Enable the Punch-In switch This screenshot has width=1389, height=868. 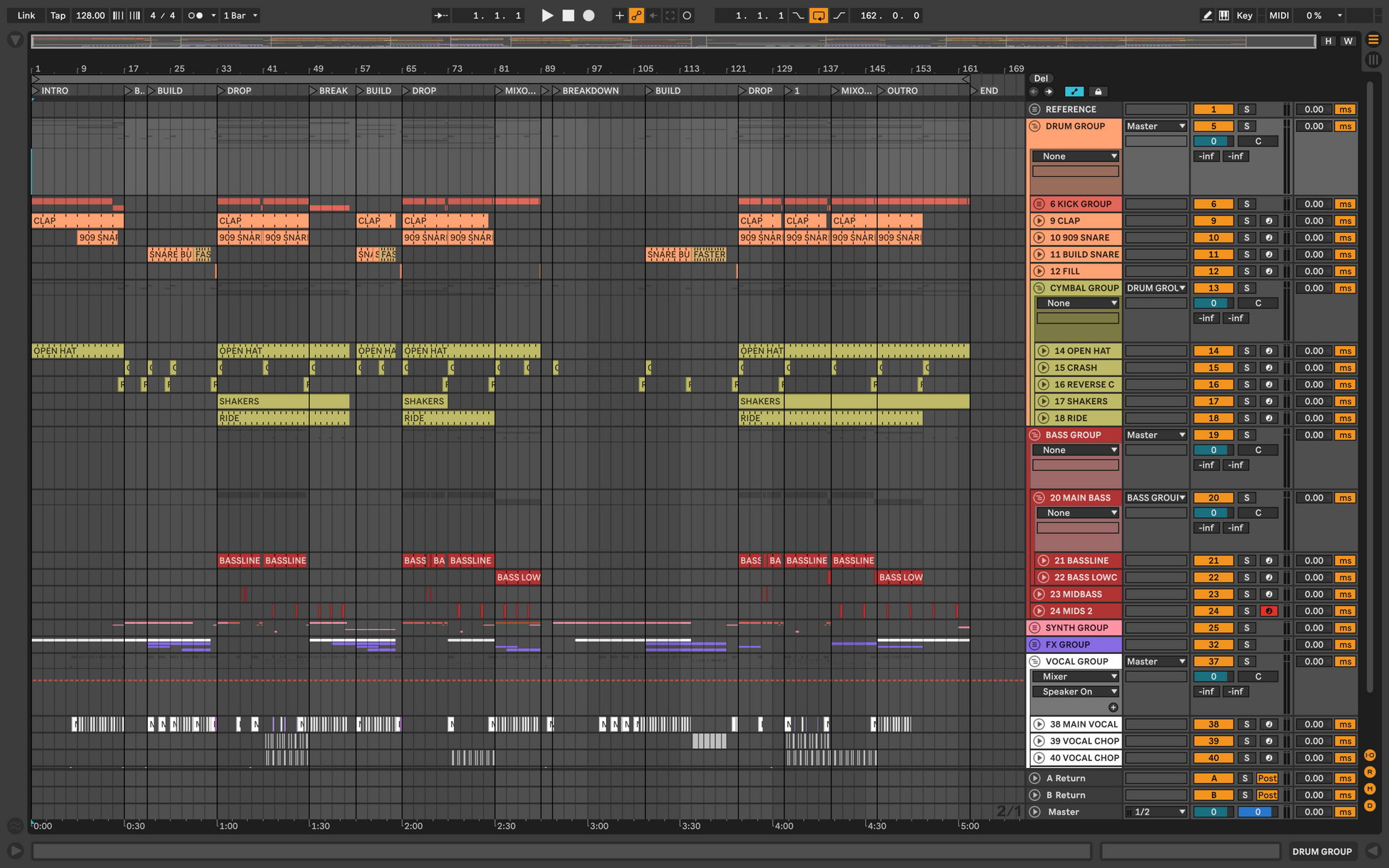798,15
